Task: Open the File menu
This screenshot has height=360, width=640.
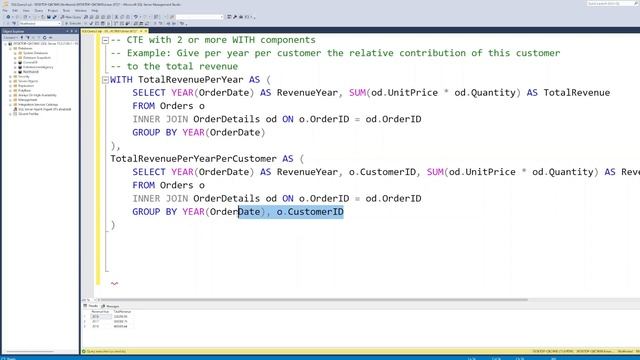Action: (x=5, y=11)
